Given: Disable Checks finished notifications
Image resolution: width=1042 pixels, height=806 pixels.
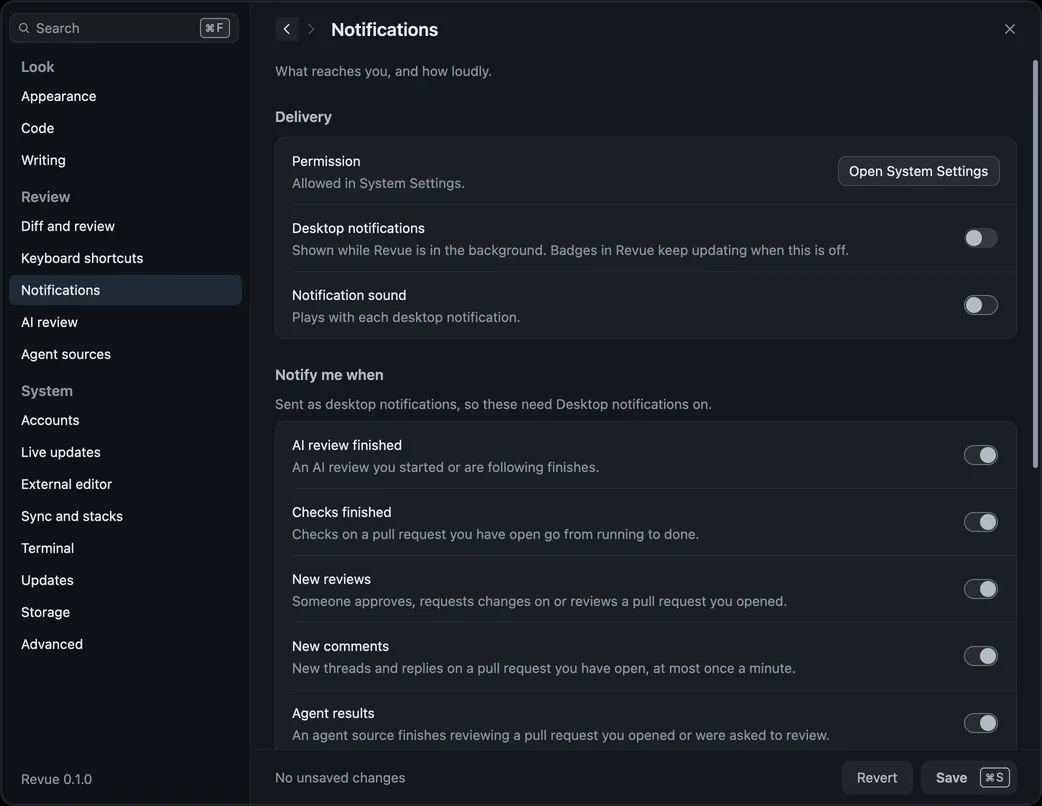Looking at the screenshot, I should pyautogui.click(x=981, y=522).
